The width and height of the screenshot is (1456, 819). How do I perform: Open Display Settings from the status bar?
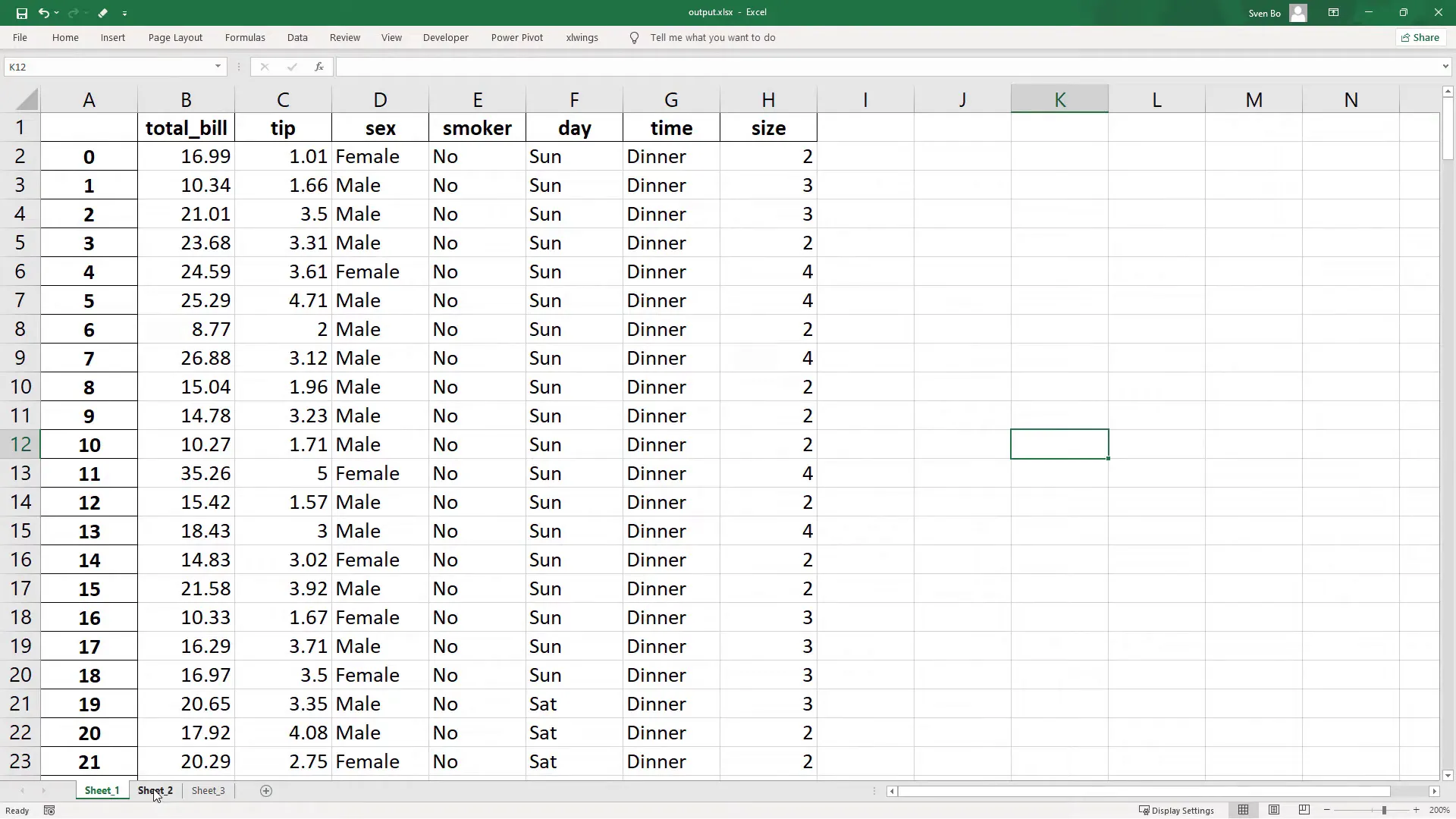point(1176,810)
